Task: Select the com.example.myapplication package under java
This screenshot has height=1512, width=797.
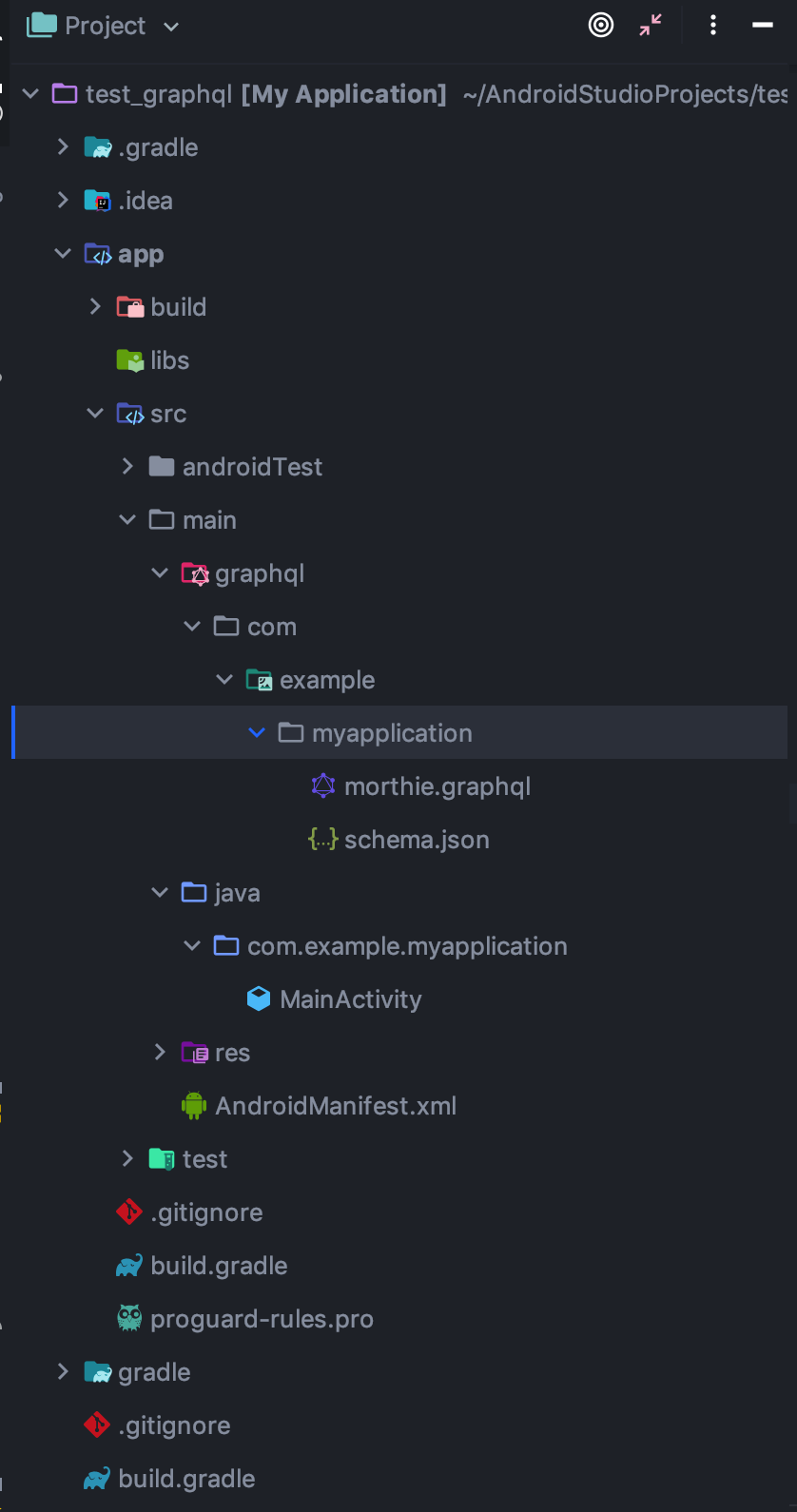Action: [407, 945]
